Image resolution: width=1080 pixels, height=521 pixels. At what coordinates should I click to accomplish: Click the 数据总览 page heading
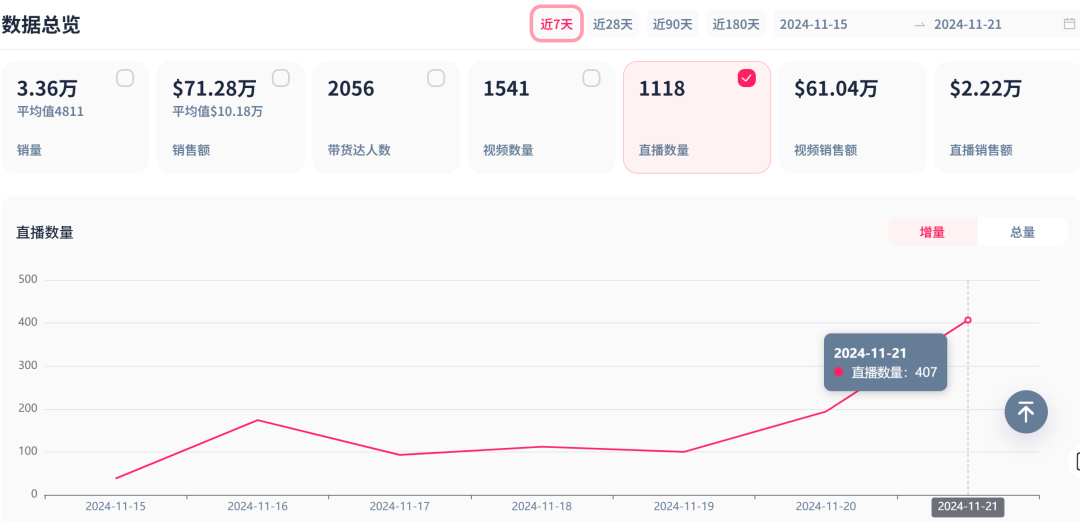pos(41,25)
